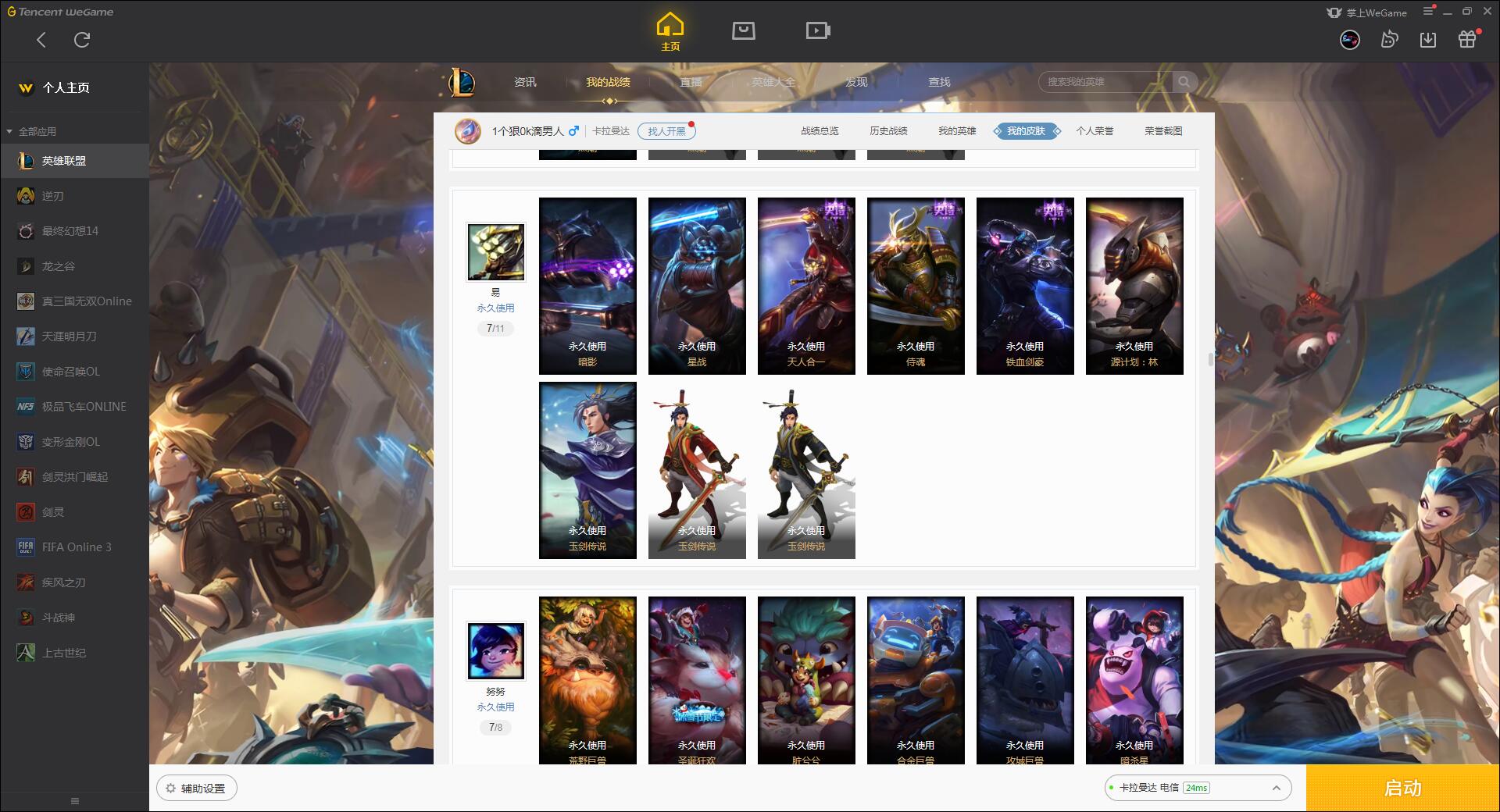
Task: Open the store box icon
Action: [x=743, y=30]
